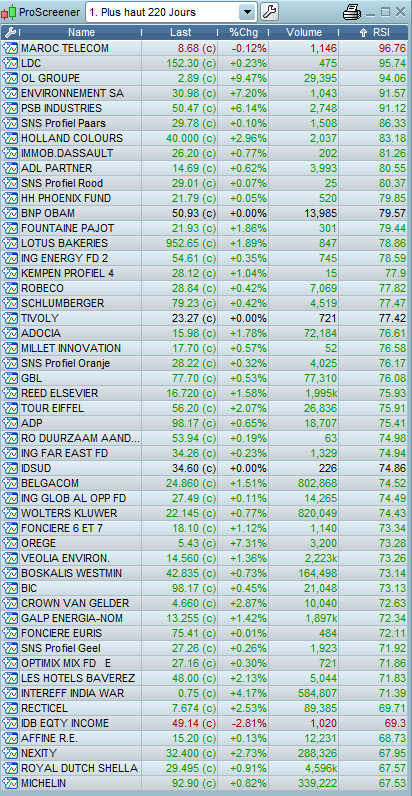The height and width of the screenshot is (796, 412).
Task: Open chart icon for REED ELSEVIER
Action: (x=10, y=393)
